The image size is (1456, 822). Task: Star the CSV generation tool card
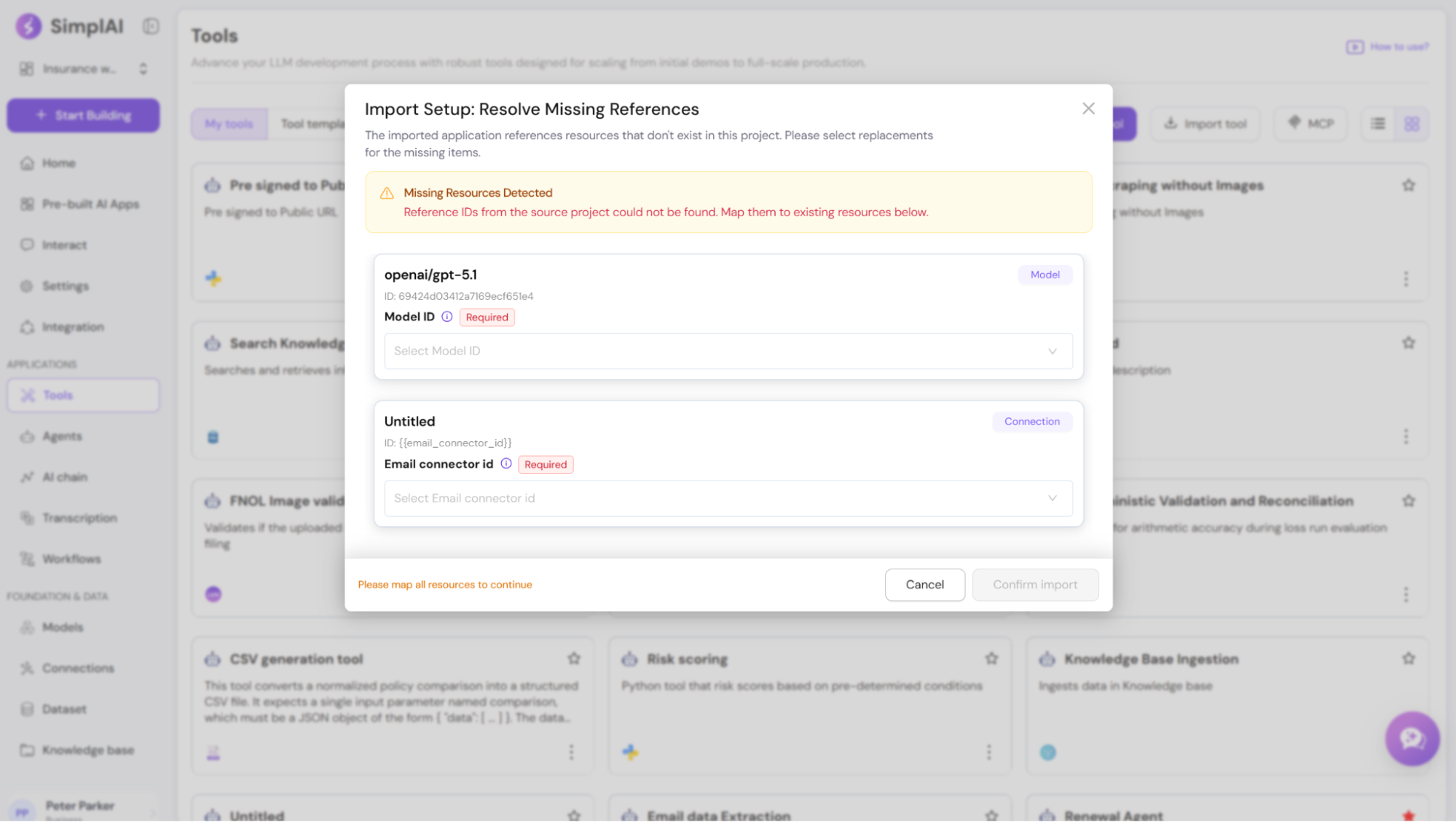(574, 658)
